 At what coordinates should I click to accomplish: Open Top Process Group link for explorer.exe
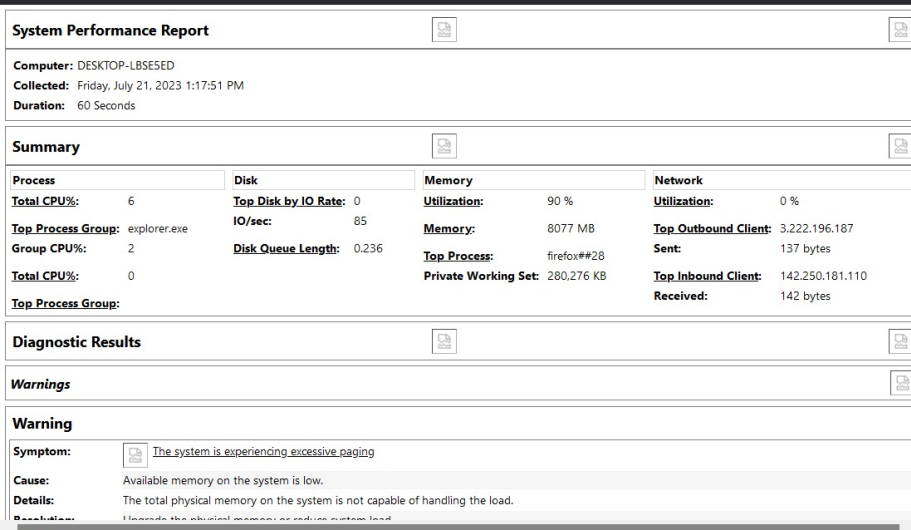pos(66,228)
